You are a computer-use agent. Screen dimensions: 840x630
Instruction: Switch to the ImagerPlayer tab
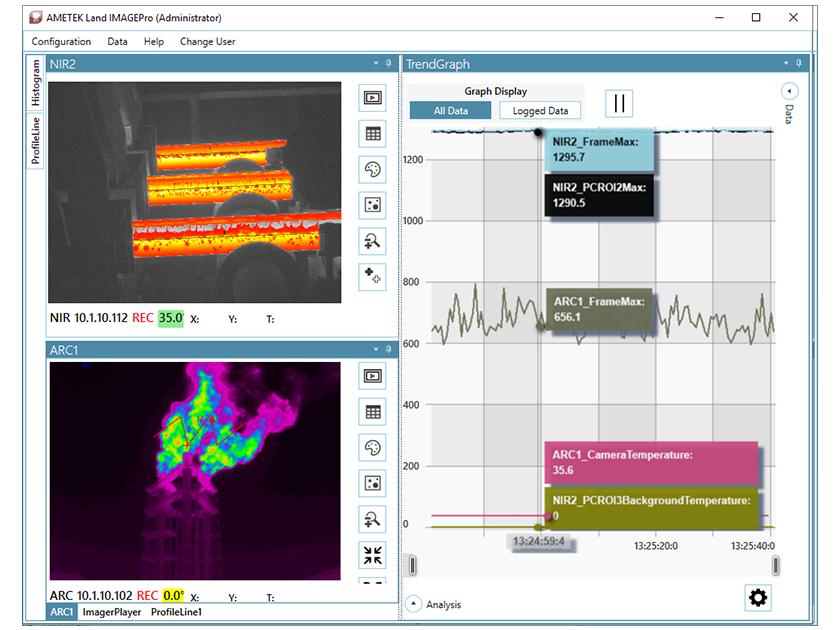click(112, 611)
